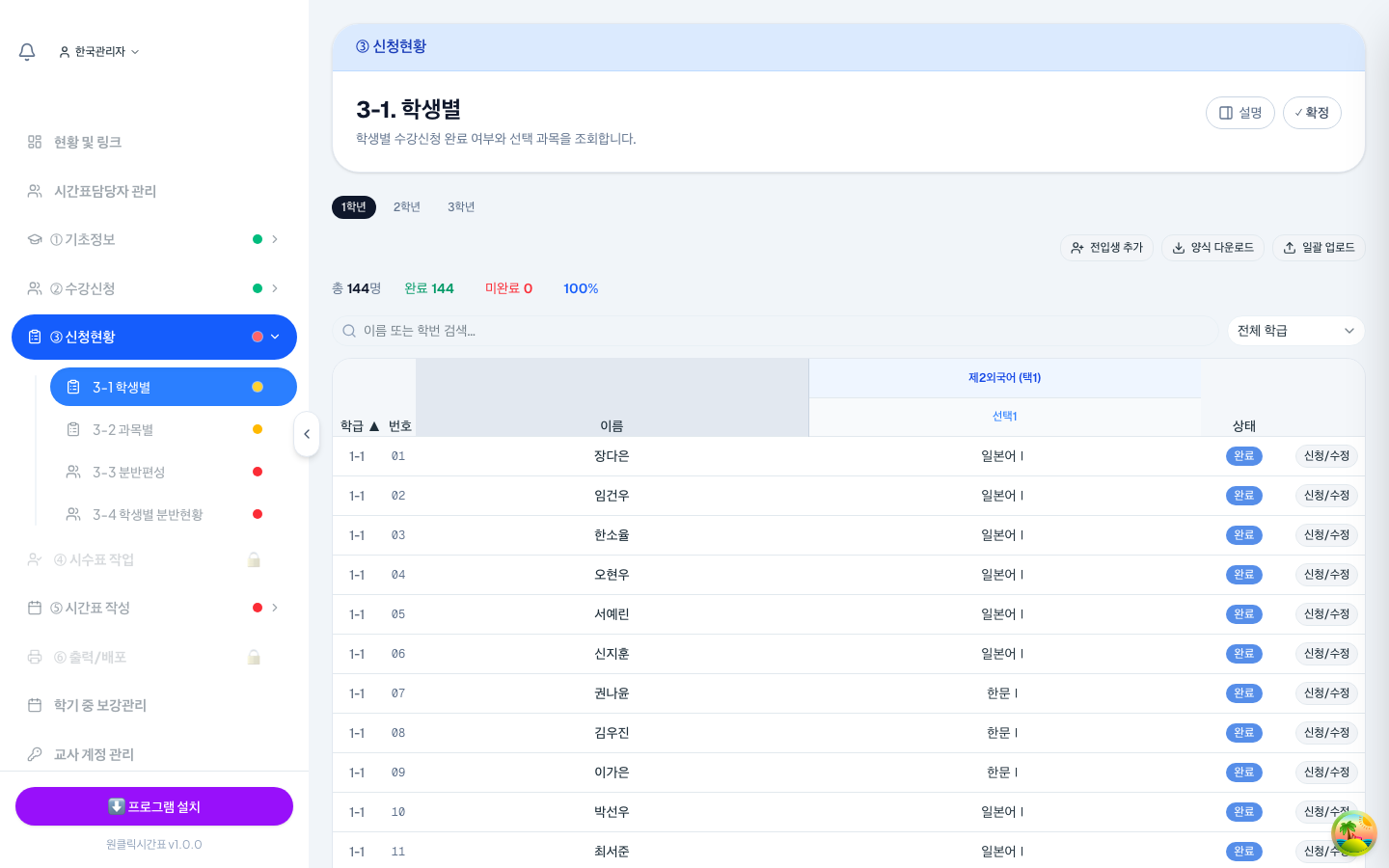Select 3-1 학생별 submenu
The image size is (1389, 868).
pos(174,387)
